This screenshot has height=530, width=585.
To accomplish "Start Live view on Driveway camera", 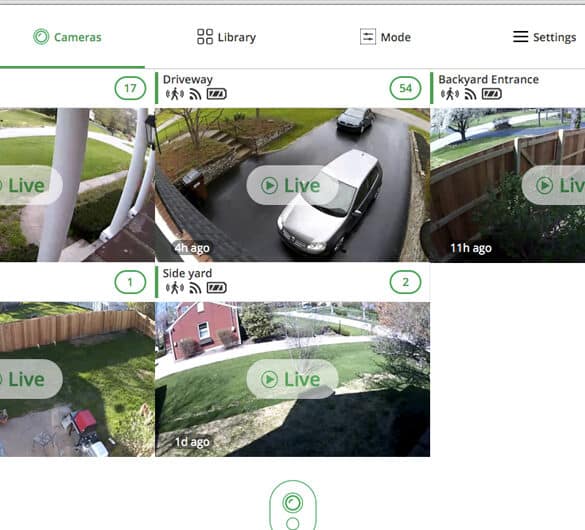I will coord(292,185).
